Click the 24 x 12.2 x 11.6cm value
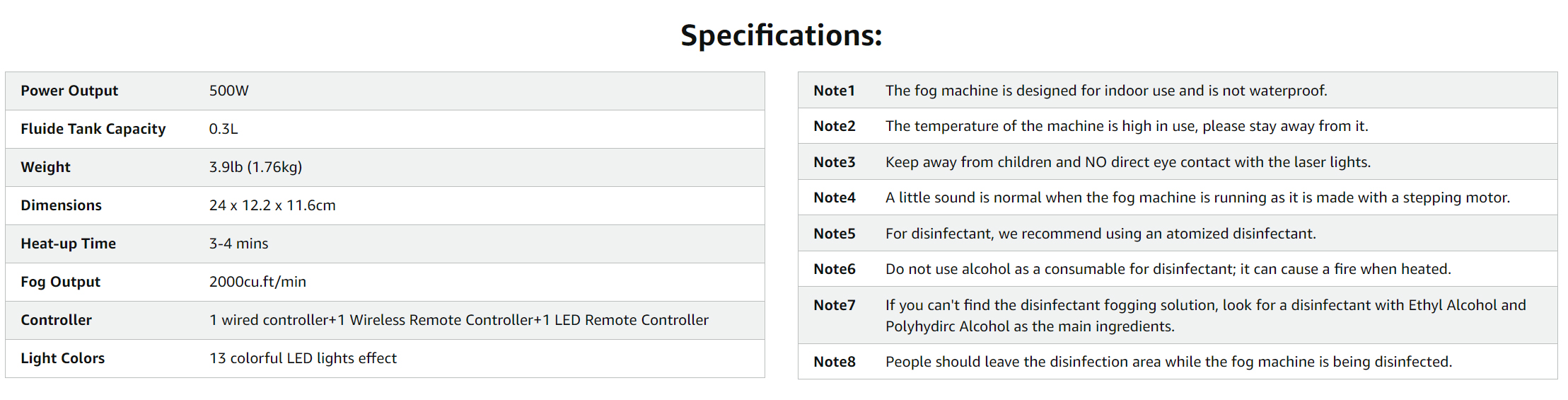1568x400 pixels. (272, 205)
